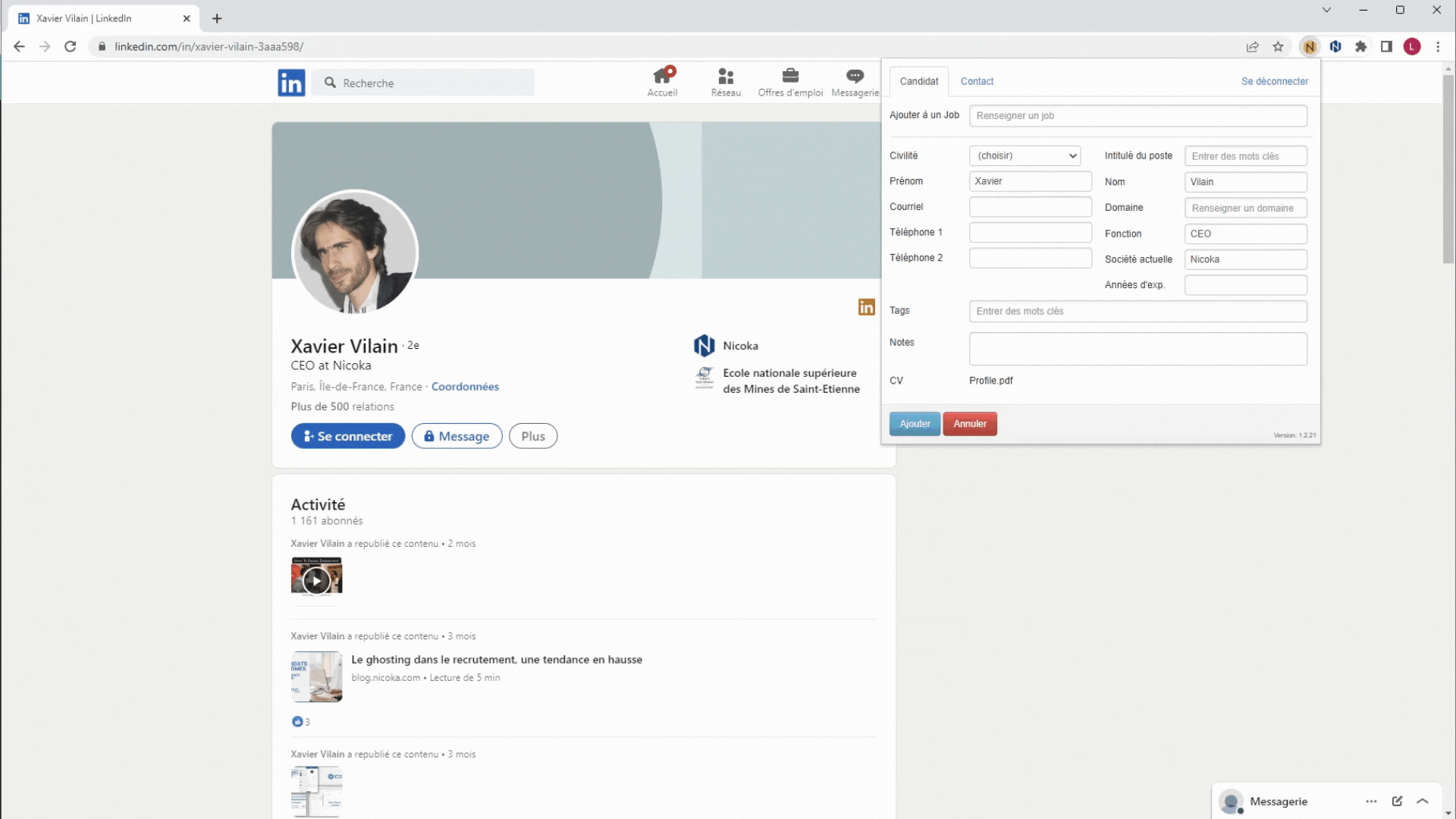Screen dimensions: 1456x819
Task: Open a new browser tab
Action: click(x=217, y=18)
